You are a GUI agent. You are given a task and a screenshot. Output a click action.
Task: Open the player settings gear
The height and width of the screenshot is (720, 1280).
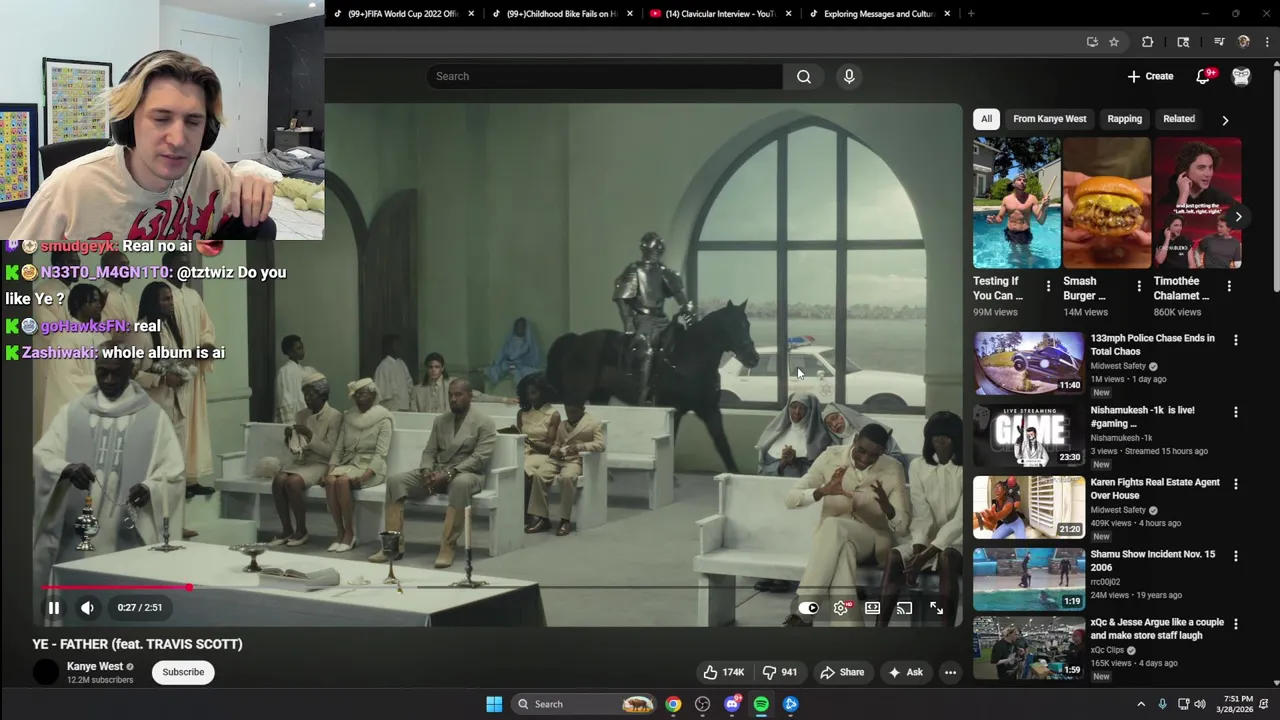841,608
